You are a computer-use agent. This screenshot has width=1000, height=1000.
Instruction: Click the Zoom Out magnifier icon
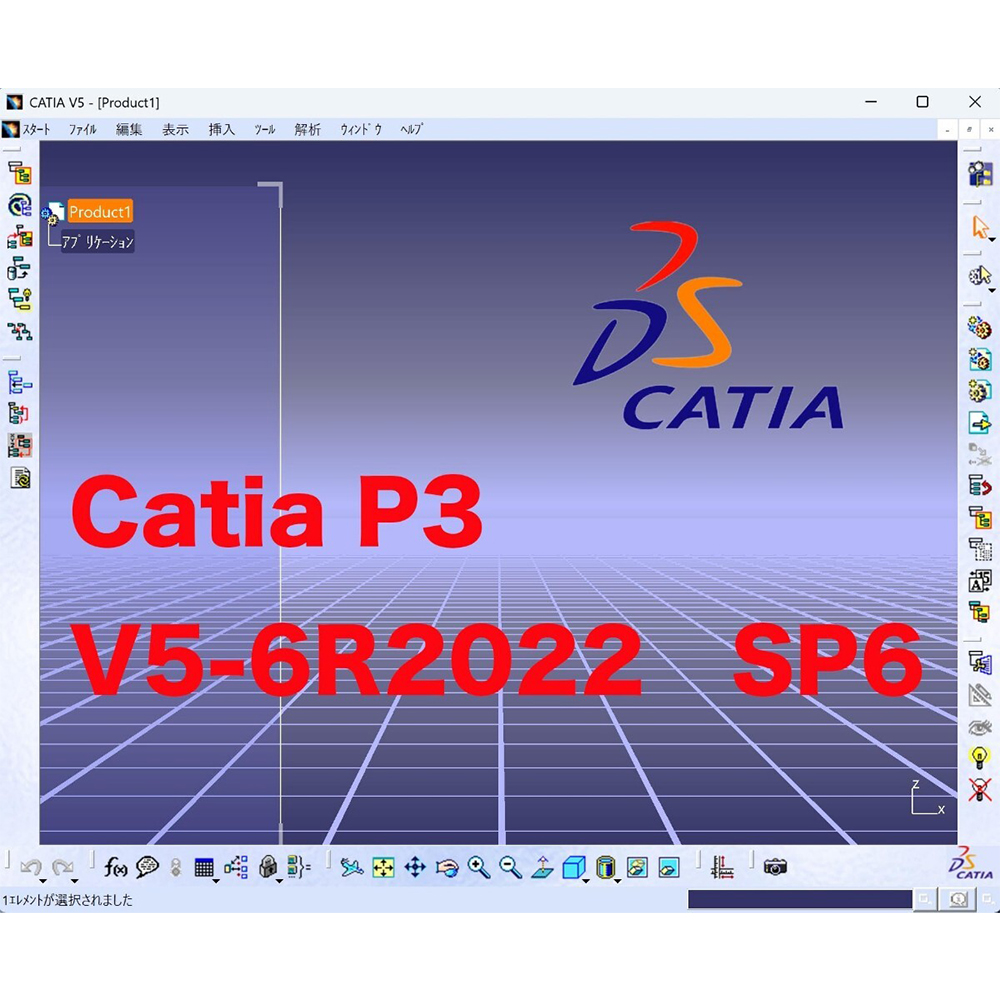click(511, 867)
